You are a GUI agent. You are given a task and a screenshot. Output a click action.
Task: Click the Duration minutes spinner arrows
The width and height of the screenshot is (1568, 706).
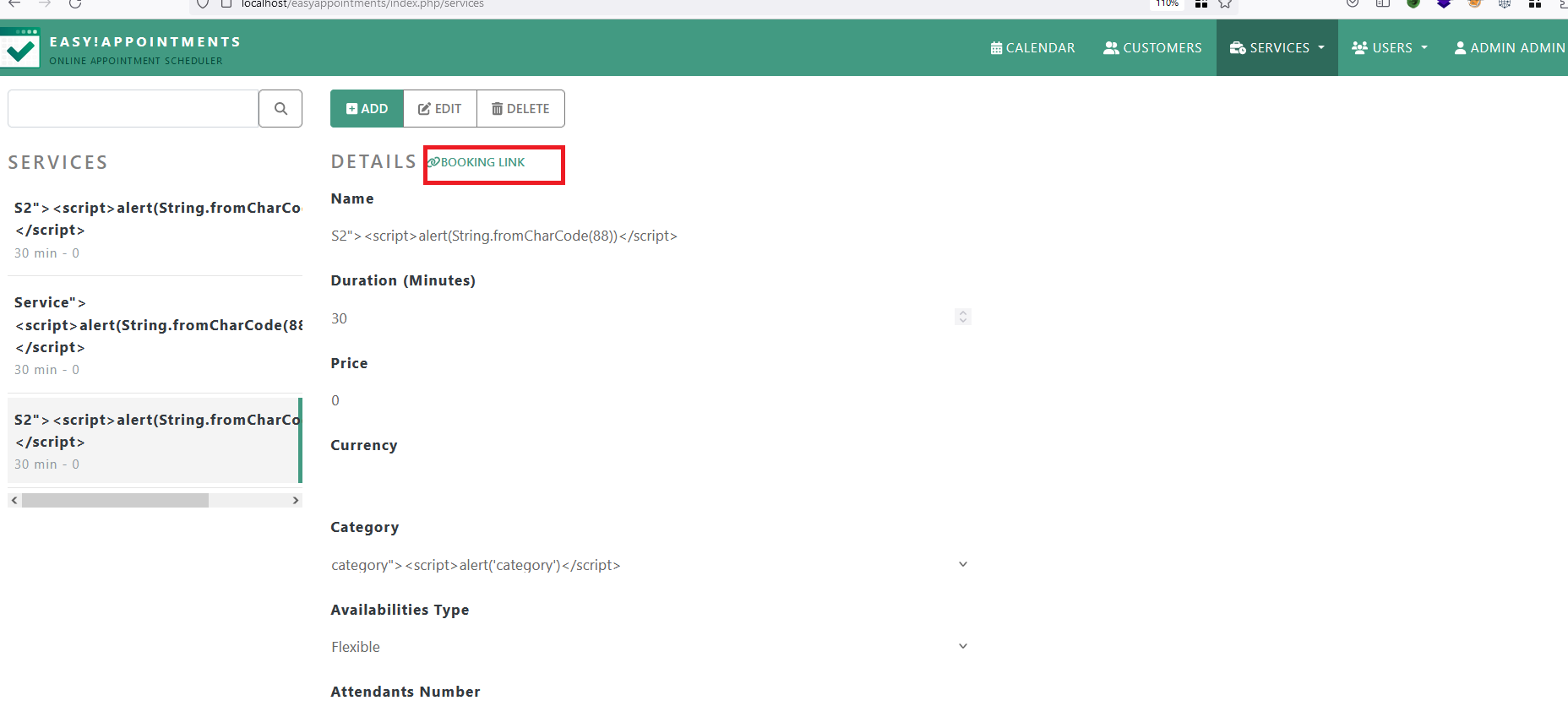pos(962,317)
